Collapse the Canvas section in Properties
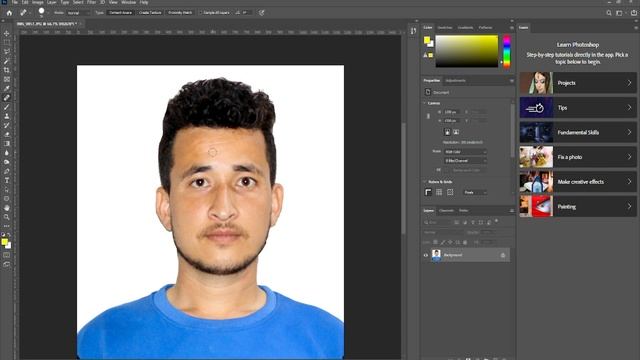 click(x=425, y=103)
